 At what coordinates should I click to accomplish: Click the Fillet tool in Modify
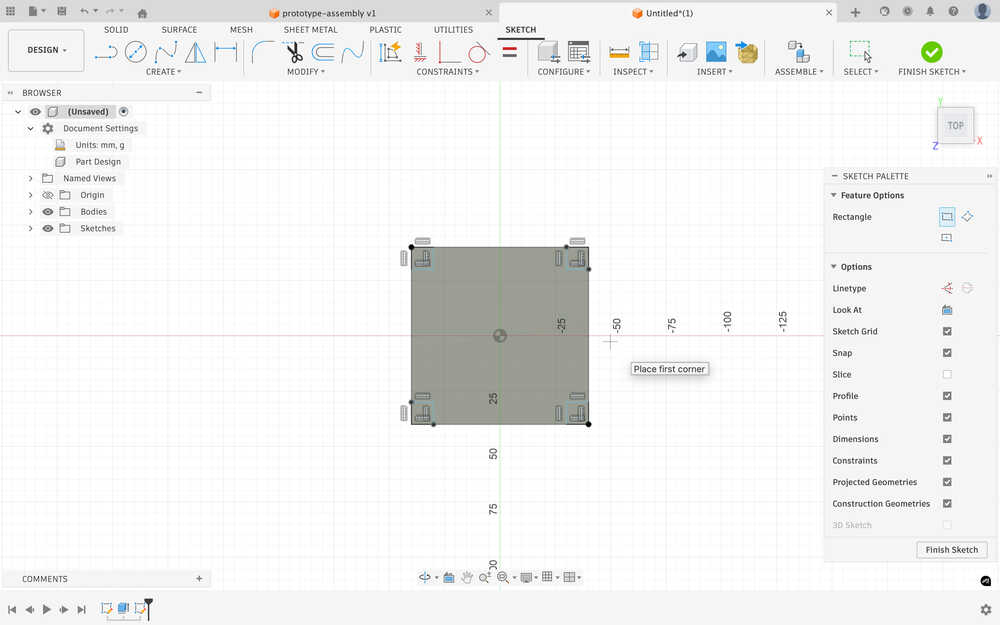263,52
